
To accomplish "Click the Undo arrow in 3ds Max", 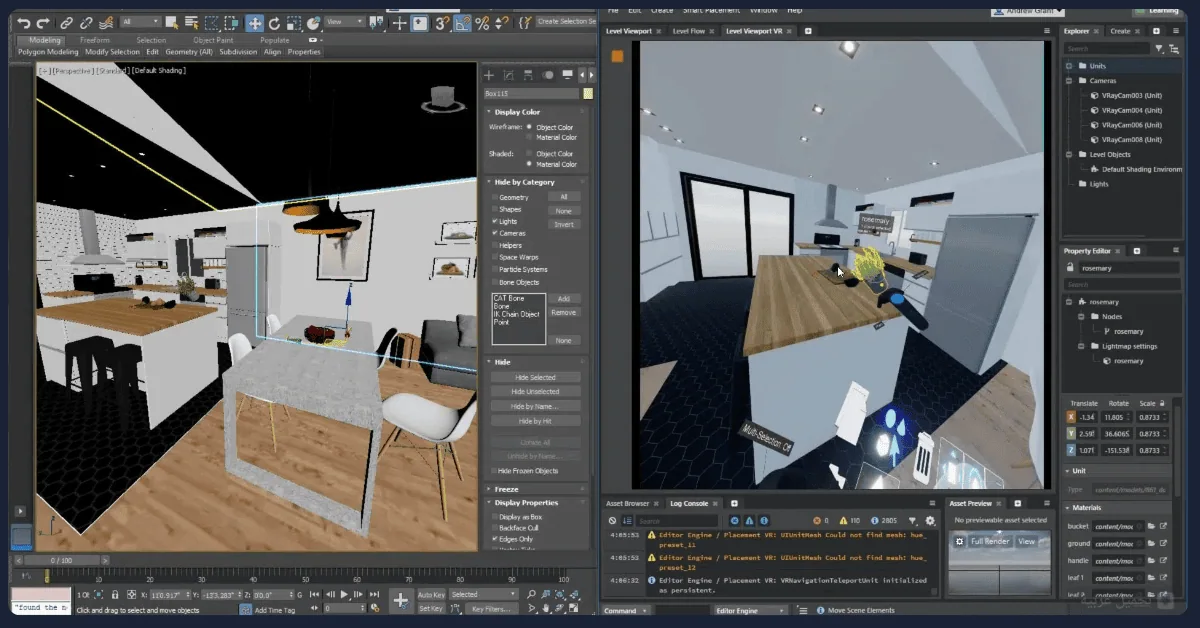I will click(23, 22).
